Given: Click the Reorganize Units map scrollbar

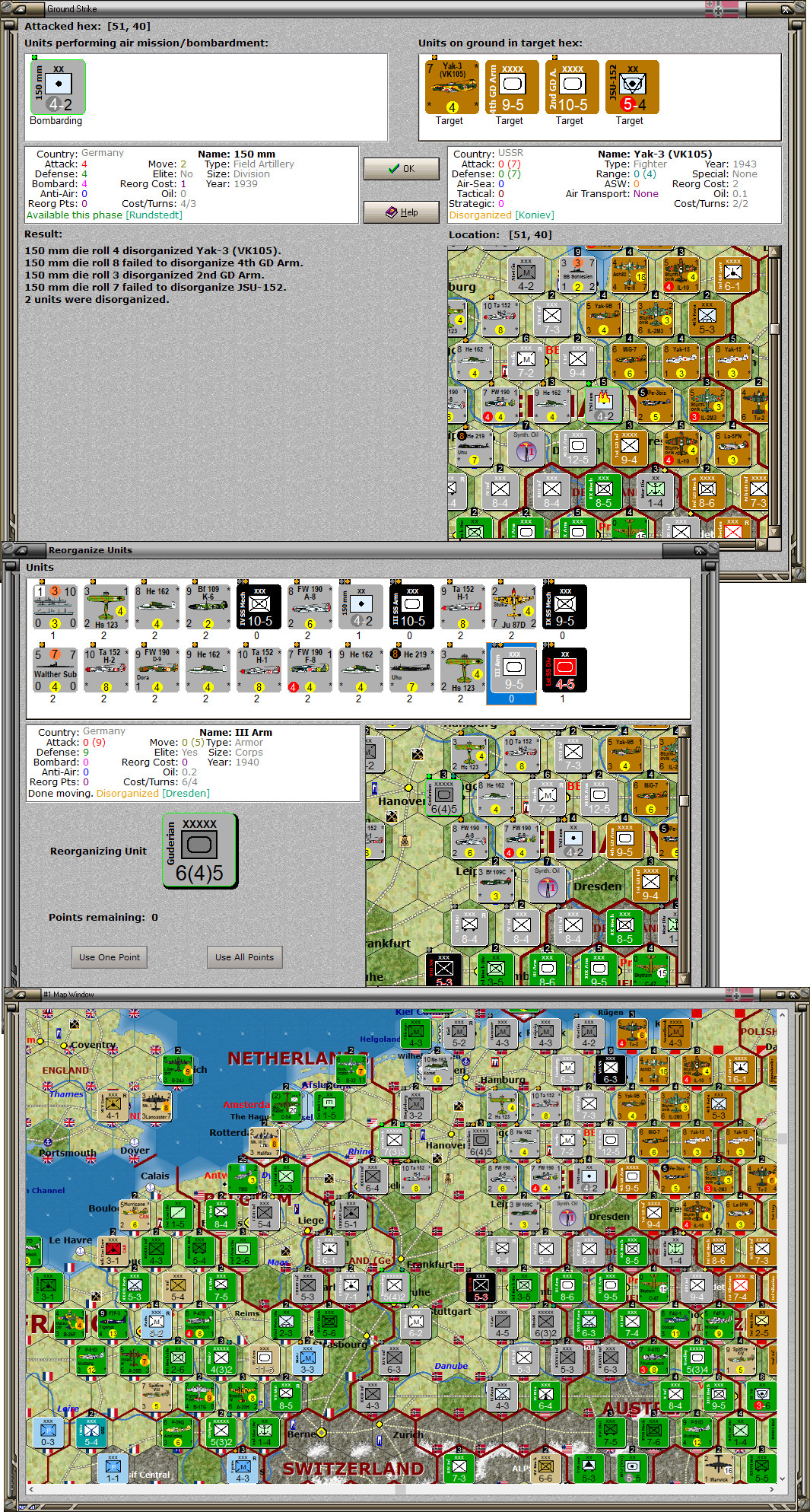Looking at the screenshot, I should point(684,855).
